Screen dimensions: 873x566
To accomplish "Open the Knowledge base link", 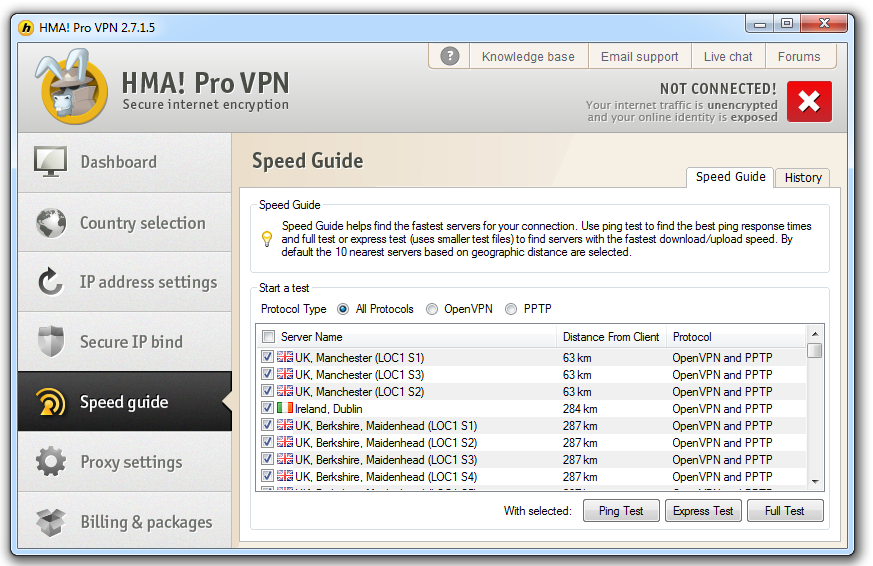I will pos(528,57).
